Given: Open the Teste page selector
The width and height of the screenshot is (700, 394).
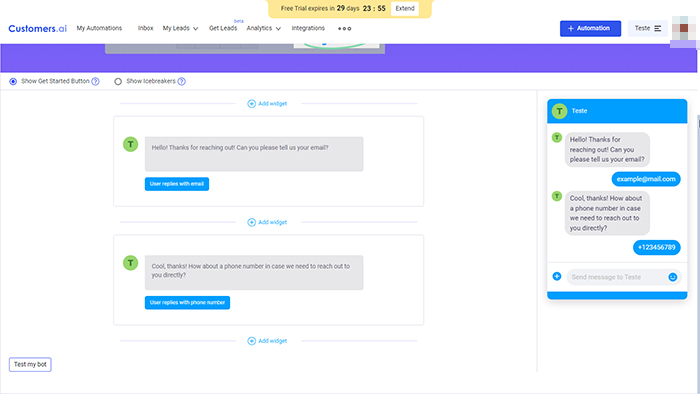Looking at the screenshot, I should [647, 28].
